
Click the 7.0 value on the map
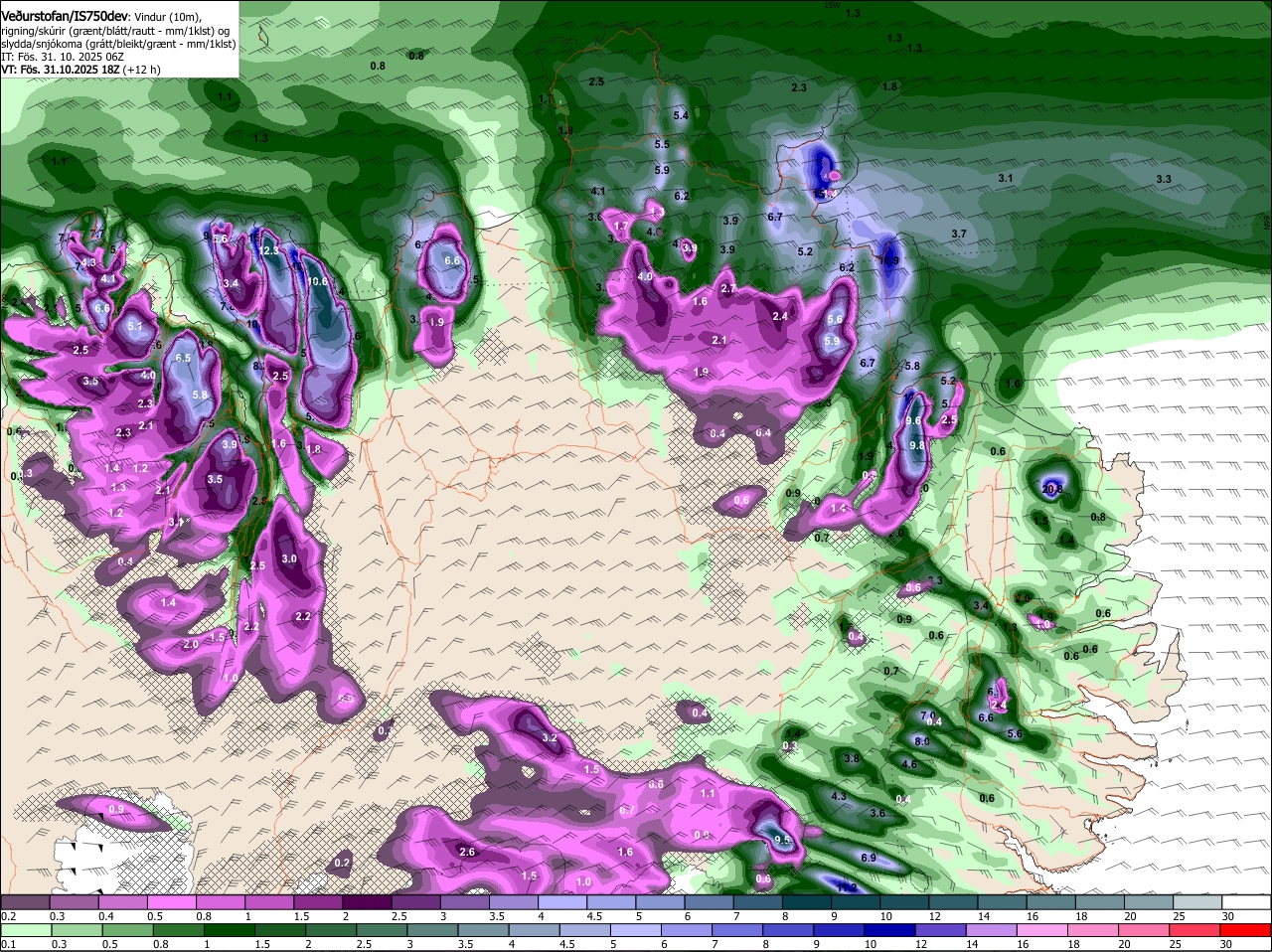pos(928,715)
